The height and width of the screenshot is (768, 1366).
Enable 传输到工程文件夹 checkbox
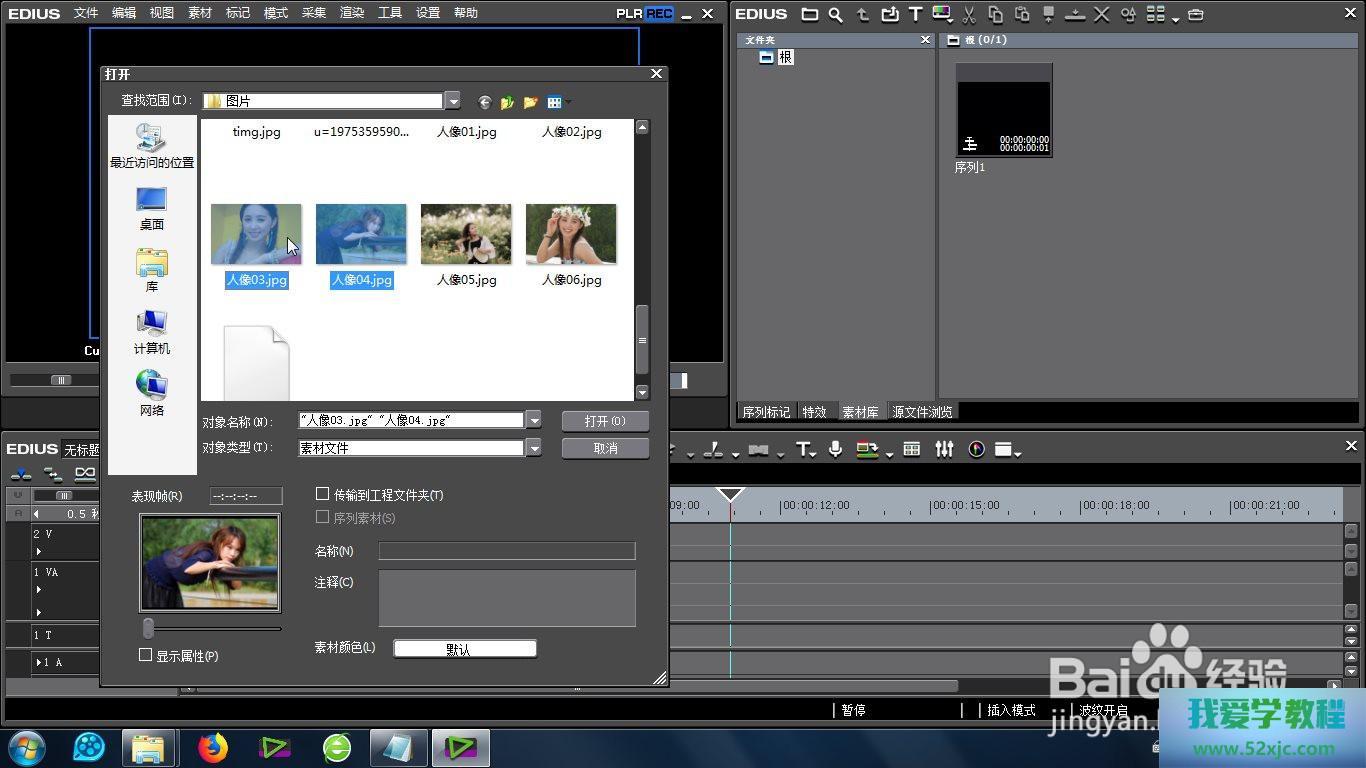[323, 494]
